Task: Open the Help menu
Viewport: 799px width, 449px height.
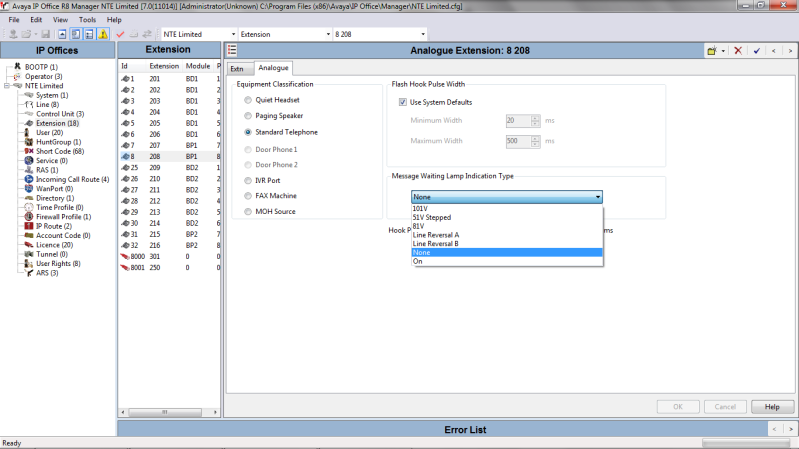Action: [114, 20]
